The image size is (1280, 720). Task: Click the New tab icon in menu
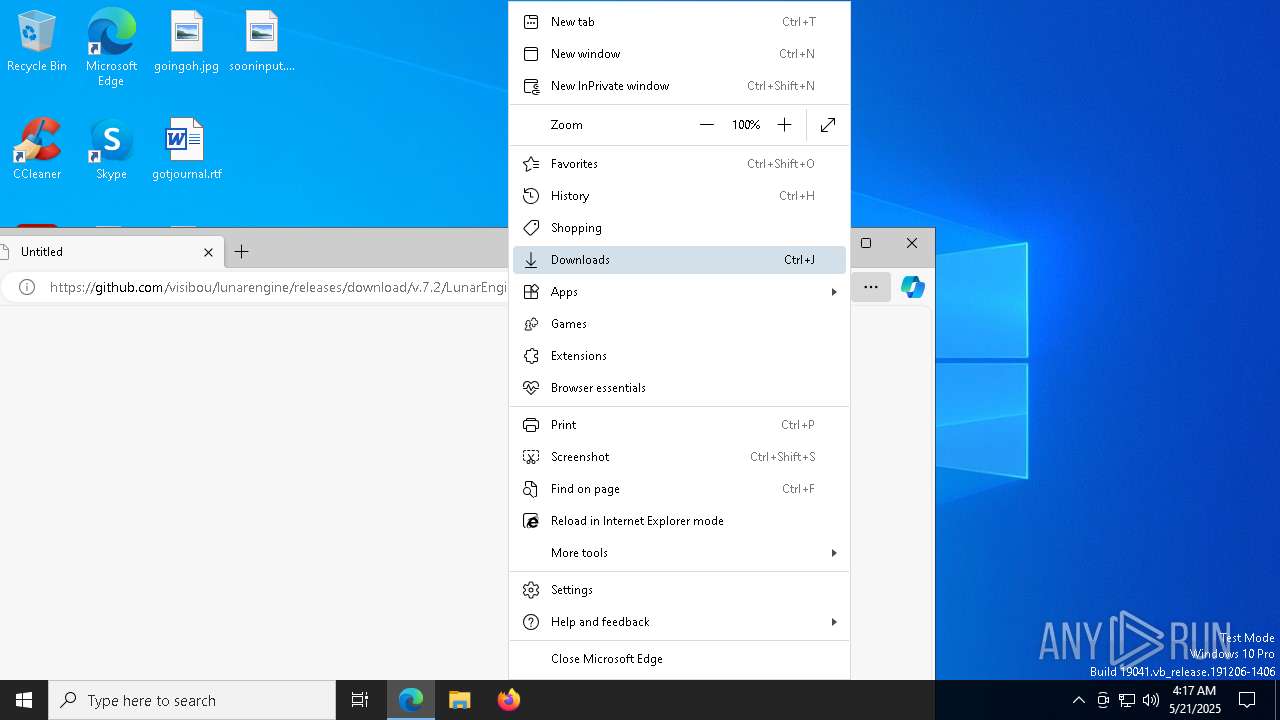click(x=531, y=22)
